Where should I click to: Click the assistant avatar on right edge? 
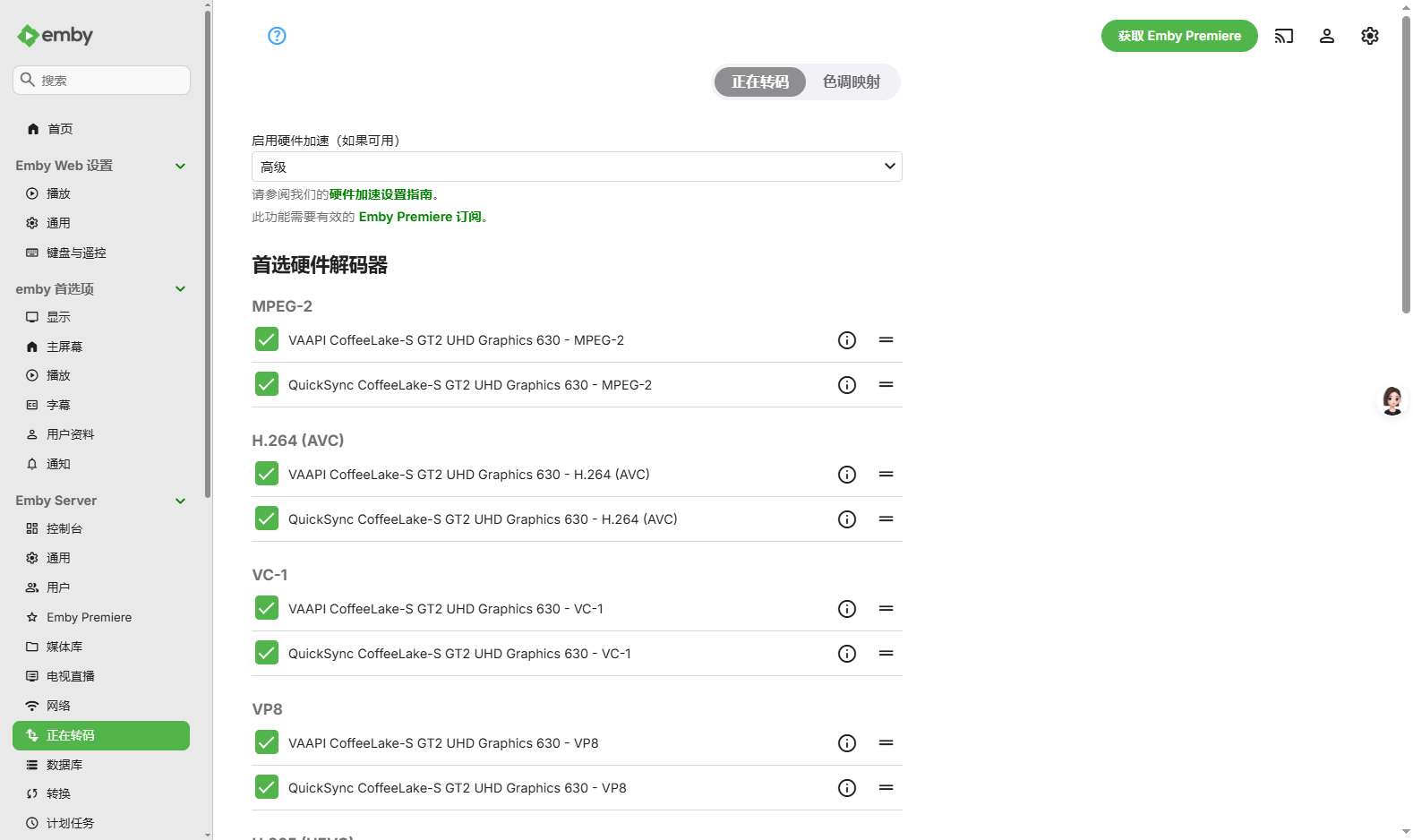(x=1392, y=400)
